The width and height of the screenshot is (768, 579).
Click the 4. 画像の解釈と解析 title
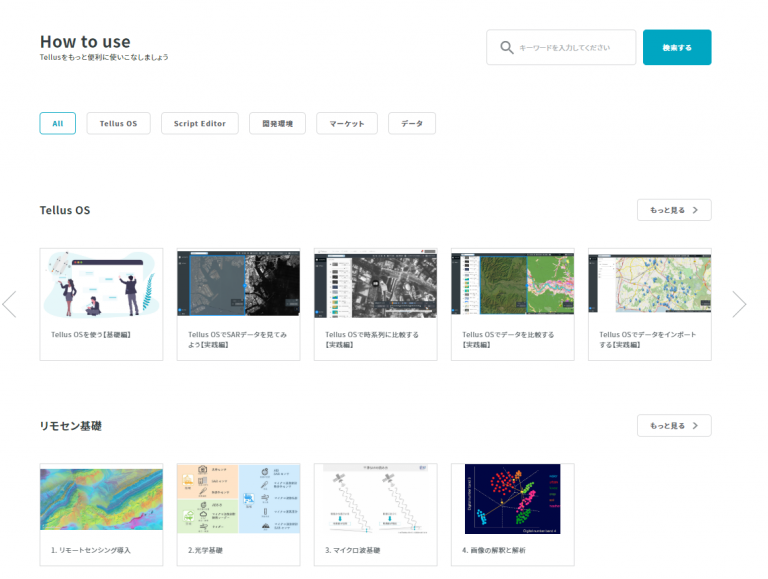(x=494, y=550)
